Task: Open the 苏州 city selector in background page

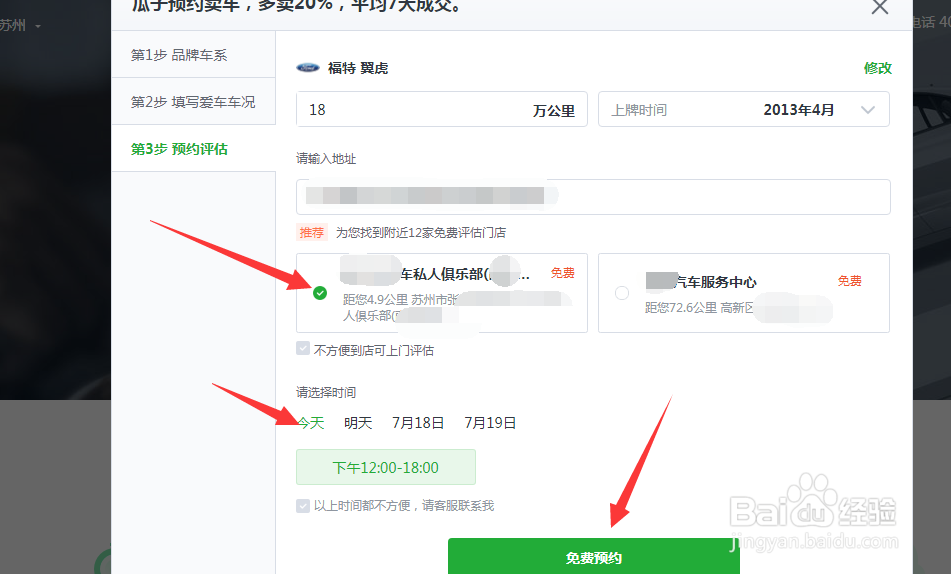Action: [20, 25]
